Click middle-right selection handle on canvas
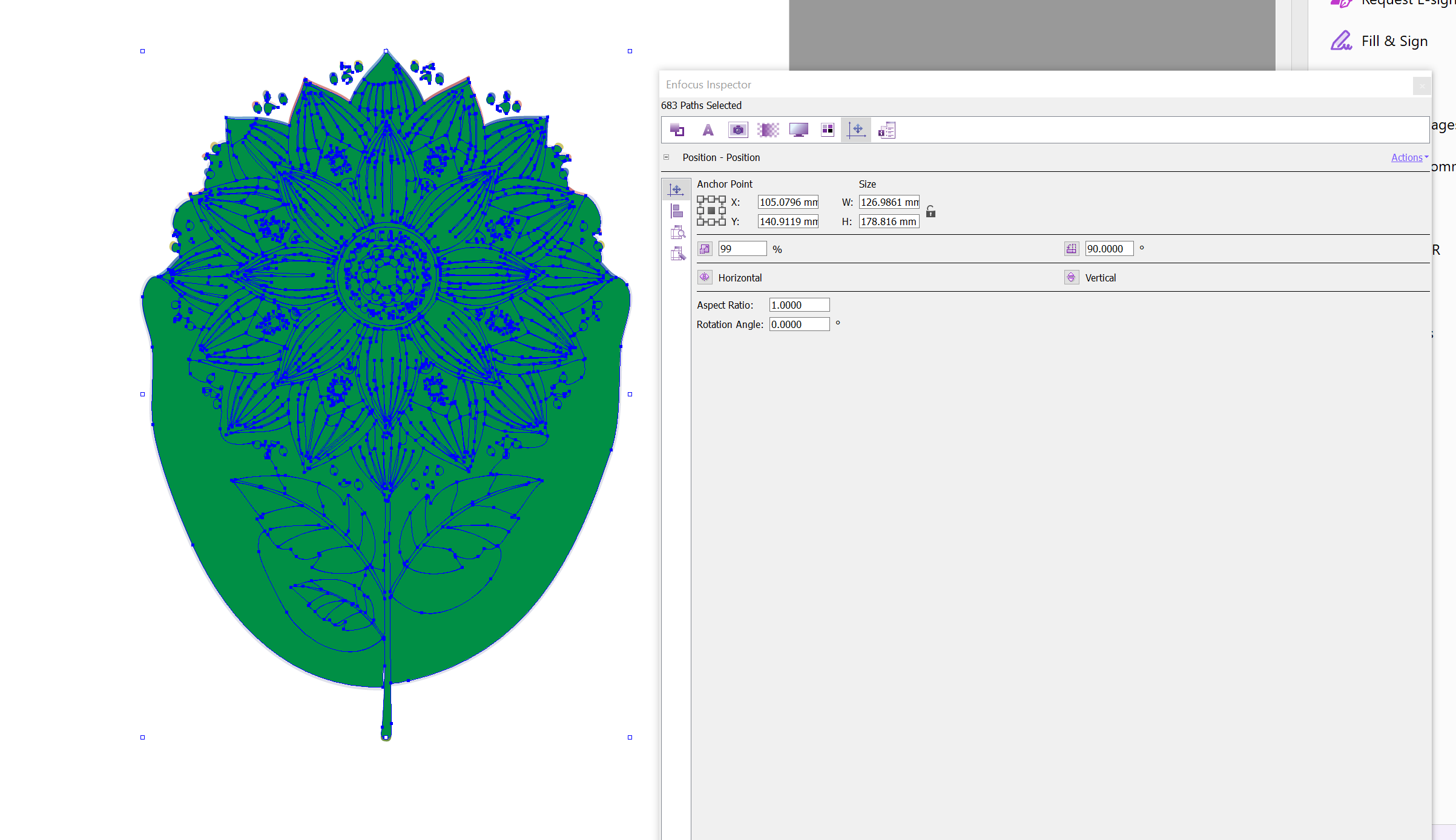The image size is (1456, 840). (x=630, y=395)
